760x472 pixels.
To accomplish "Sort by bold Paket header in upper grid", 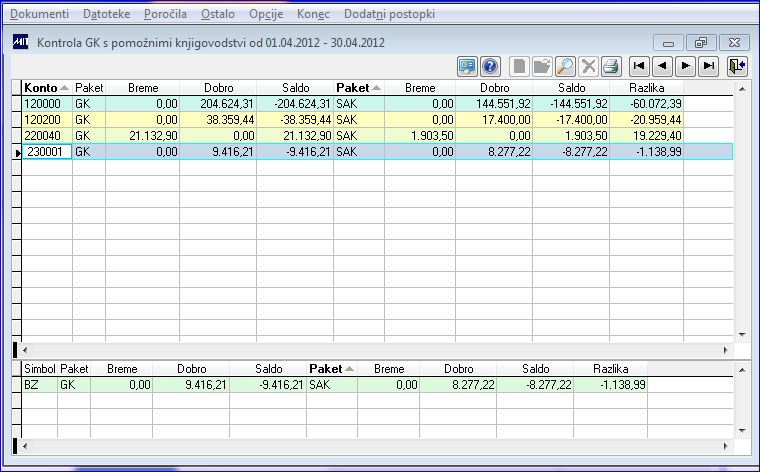I will click(x=359, y=88).
